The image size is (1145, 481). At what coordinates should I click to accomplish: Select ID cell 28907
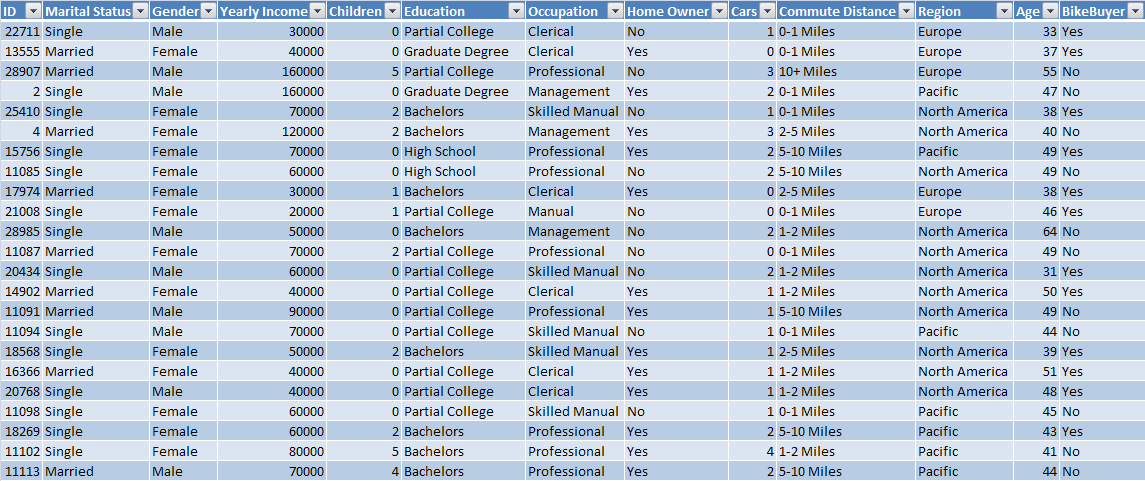click(x=21, y=72)
